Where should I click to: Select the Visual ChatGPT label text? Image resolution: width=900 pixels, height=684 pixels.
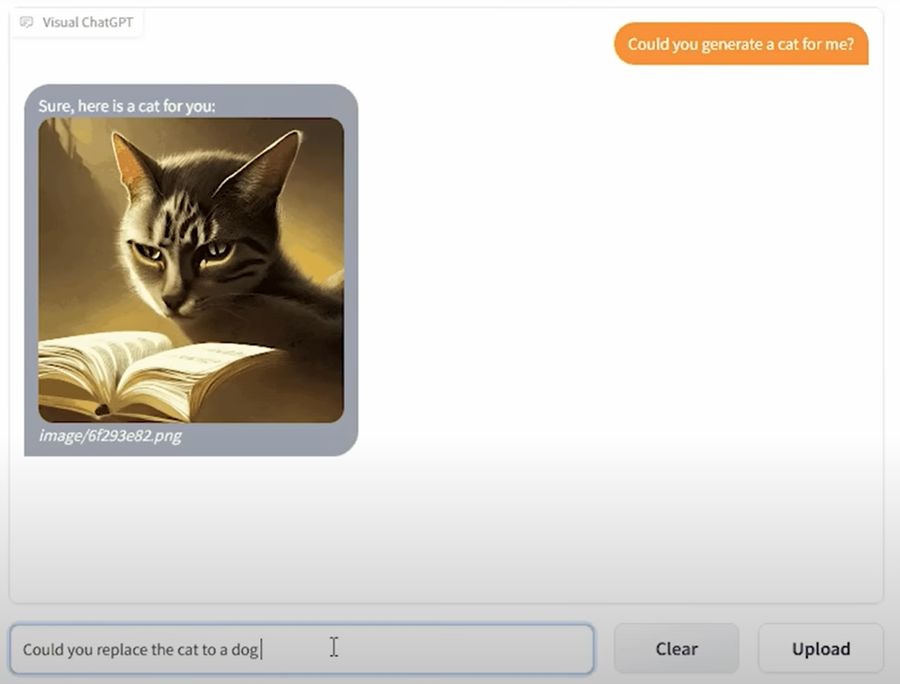87,22
